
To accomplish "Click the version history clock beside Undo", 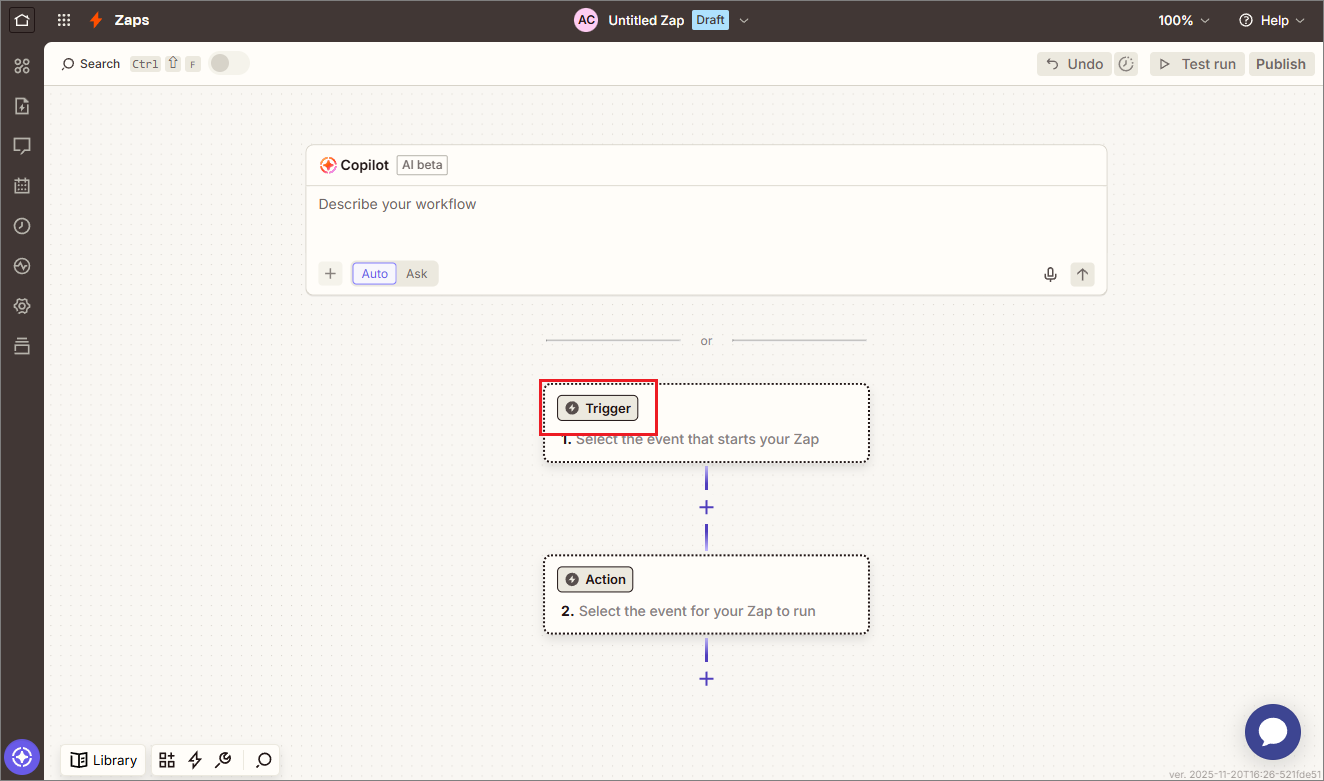I will click(x=1126, y=64).
